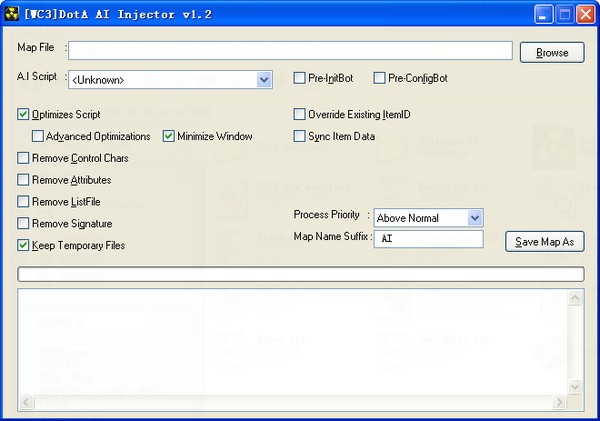This screenshot has height=421, width=600.
Task: Enable the Pre-InitBot checkbox
Action: point(299,78)
